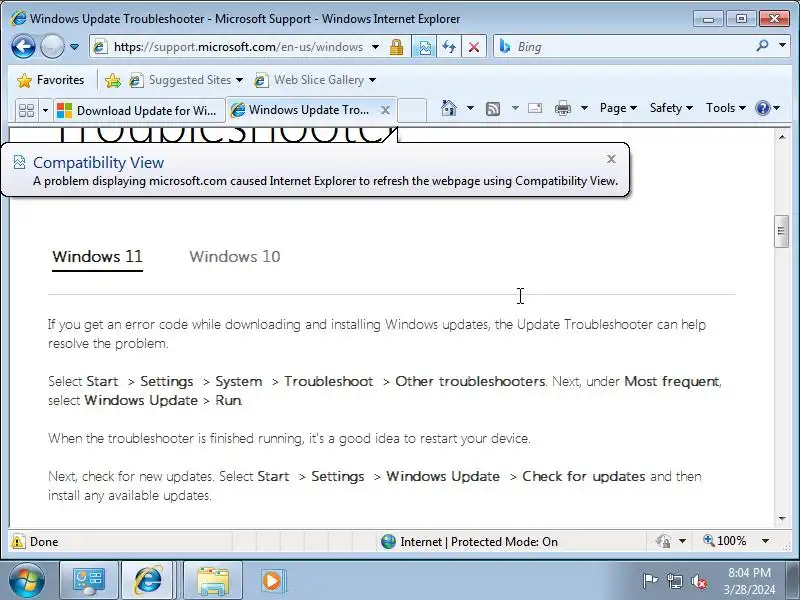Open Action Center flag tray icon

[651, 581]
